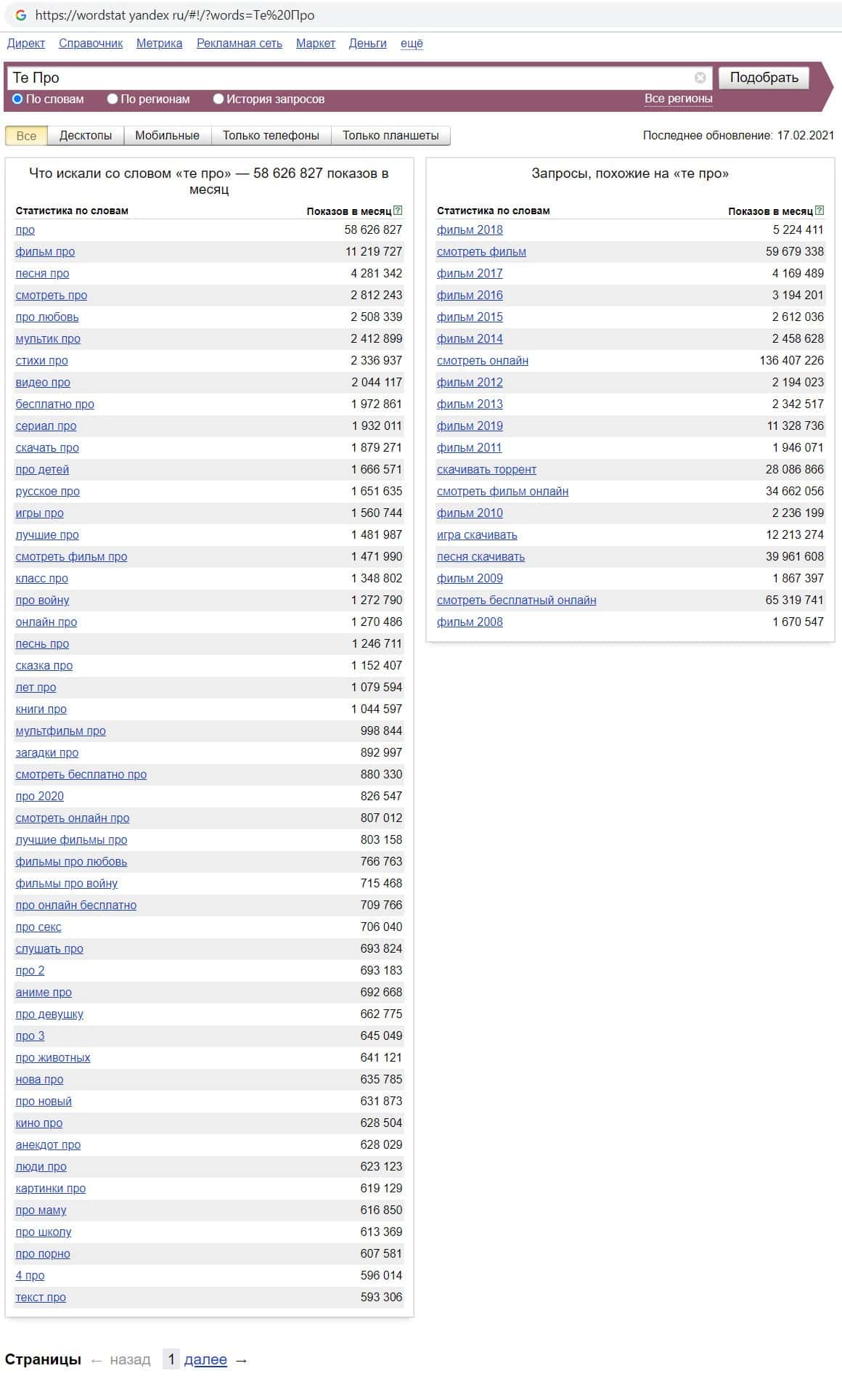
Task: Click the left arrow before 'назад'
Action: (x=97, y=1359)
